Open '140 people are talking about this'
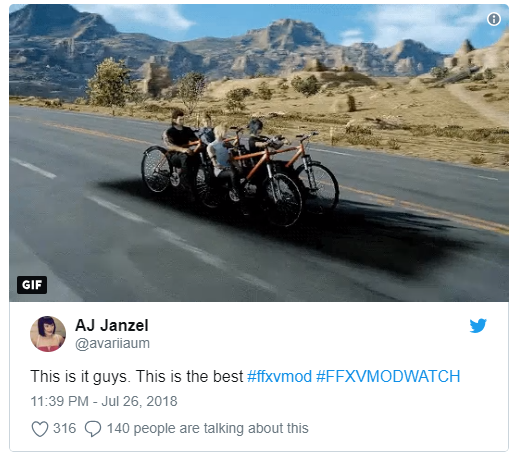This screenshot has width=517, height=457. click(208, 429)
